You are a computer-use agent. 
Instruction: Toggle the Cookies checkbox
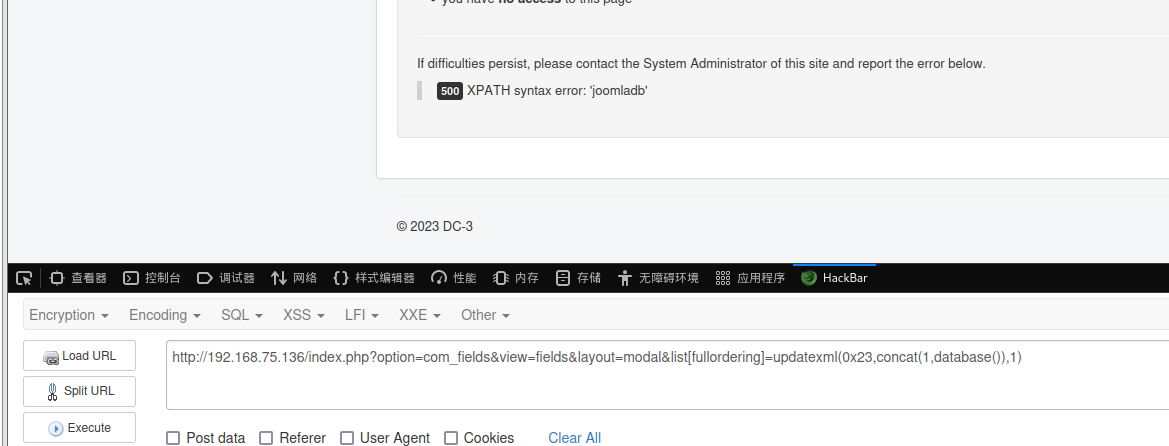tap(450, 438)
